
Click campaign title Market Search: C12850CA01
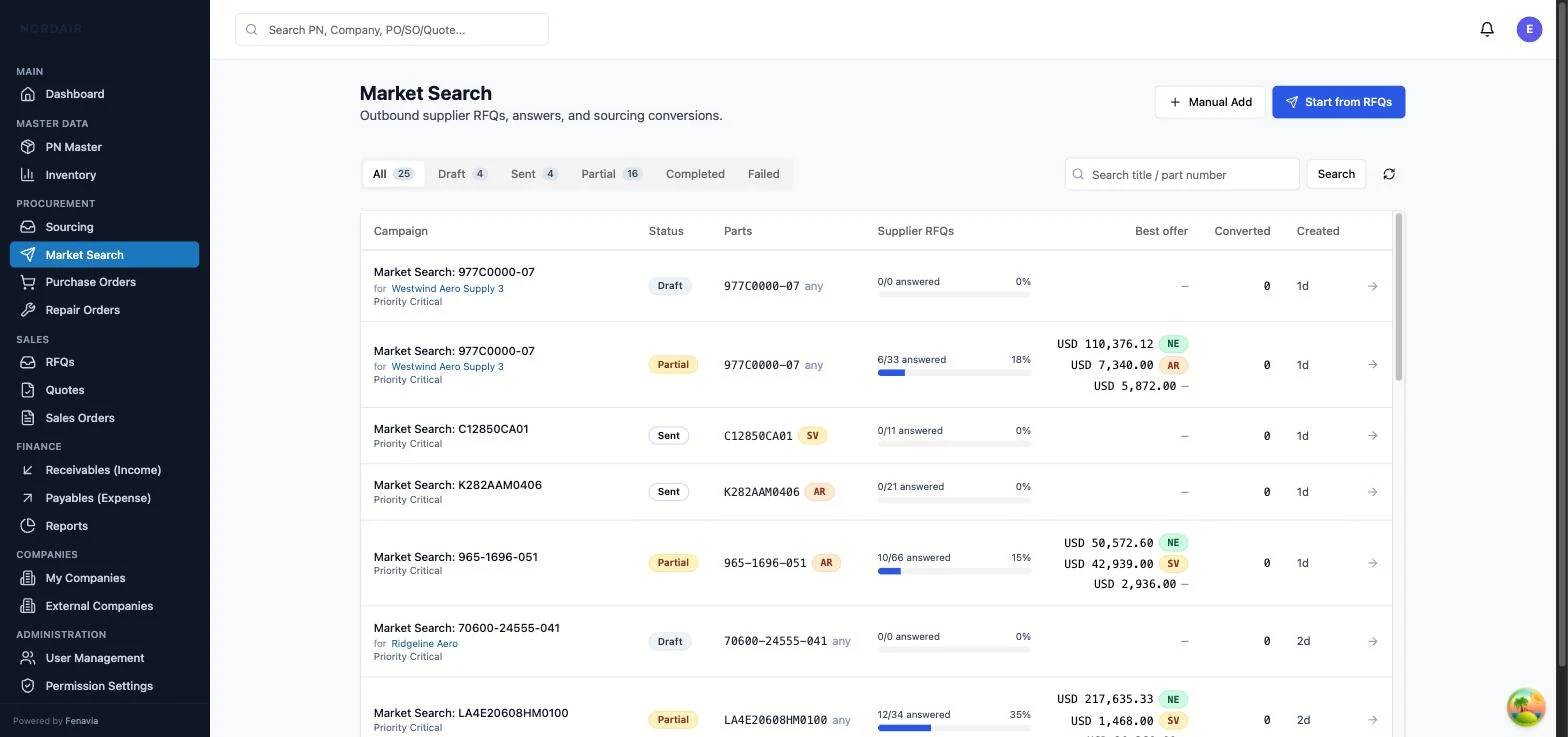[x=451, y=429]
